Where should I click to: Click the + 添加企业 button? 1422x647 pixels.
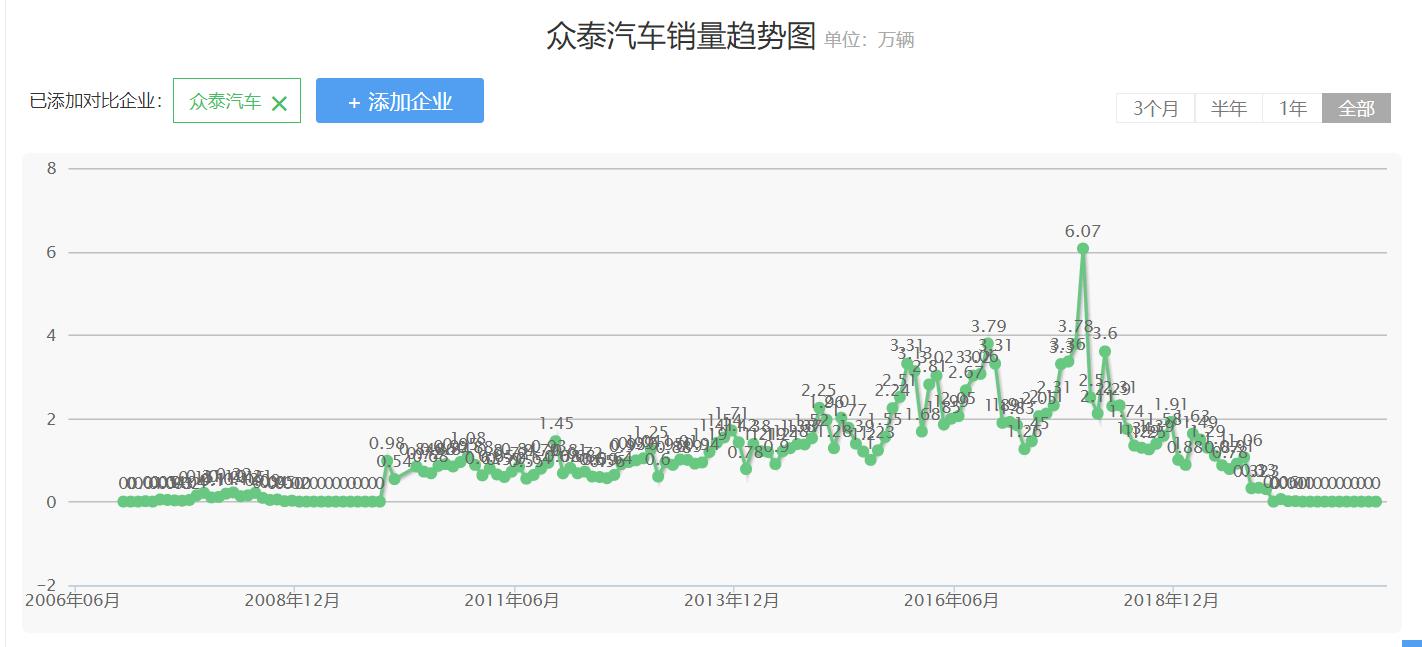(399, 100)
